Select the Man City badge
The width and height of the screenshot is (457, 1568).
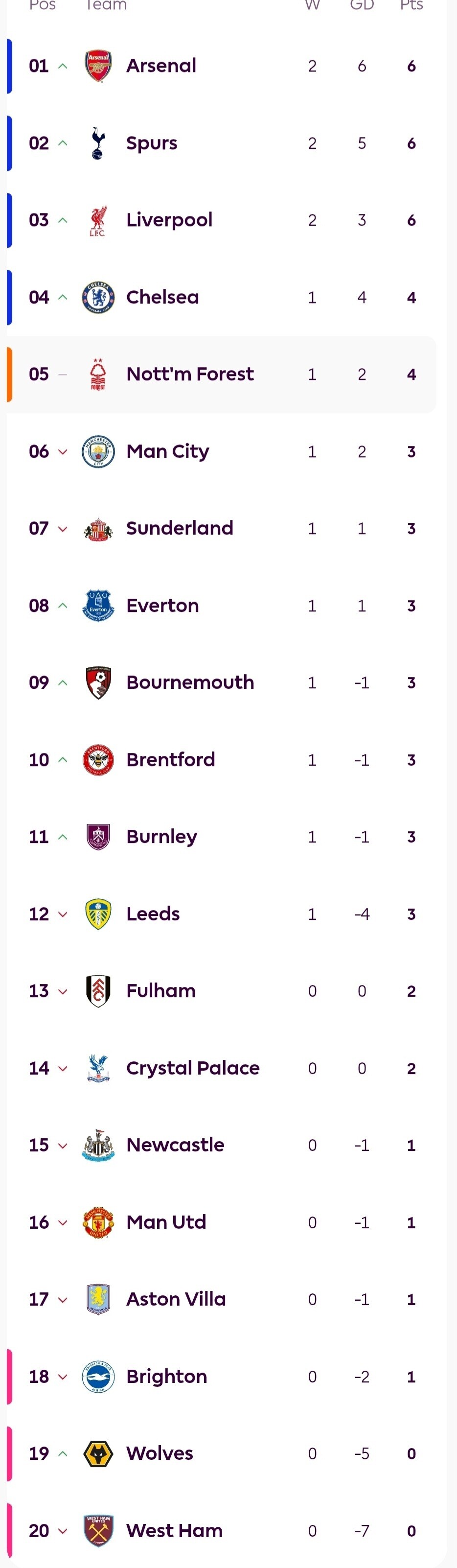tap(98, 452)
